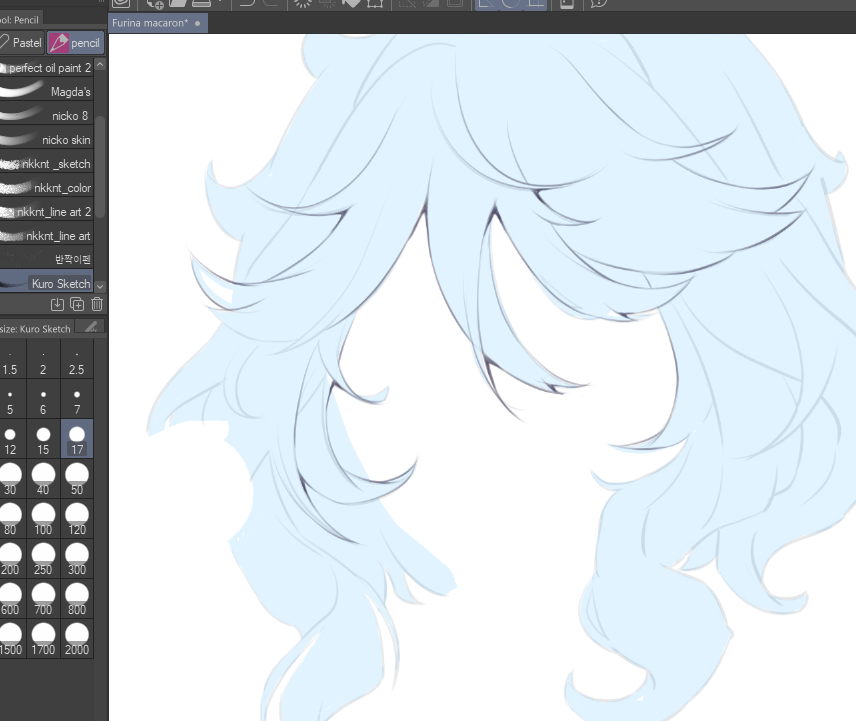Open CLIP STUDIO launcher icon in command bar
The image size is (856, 721).
121,3
